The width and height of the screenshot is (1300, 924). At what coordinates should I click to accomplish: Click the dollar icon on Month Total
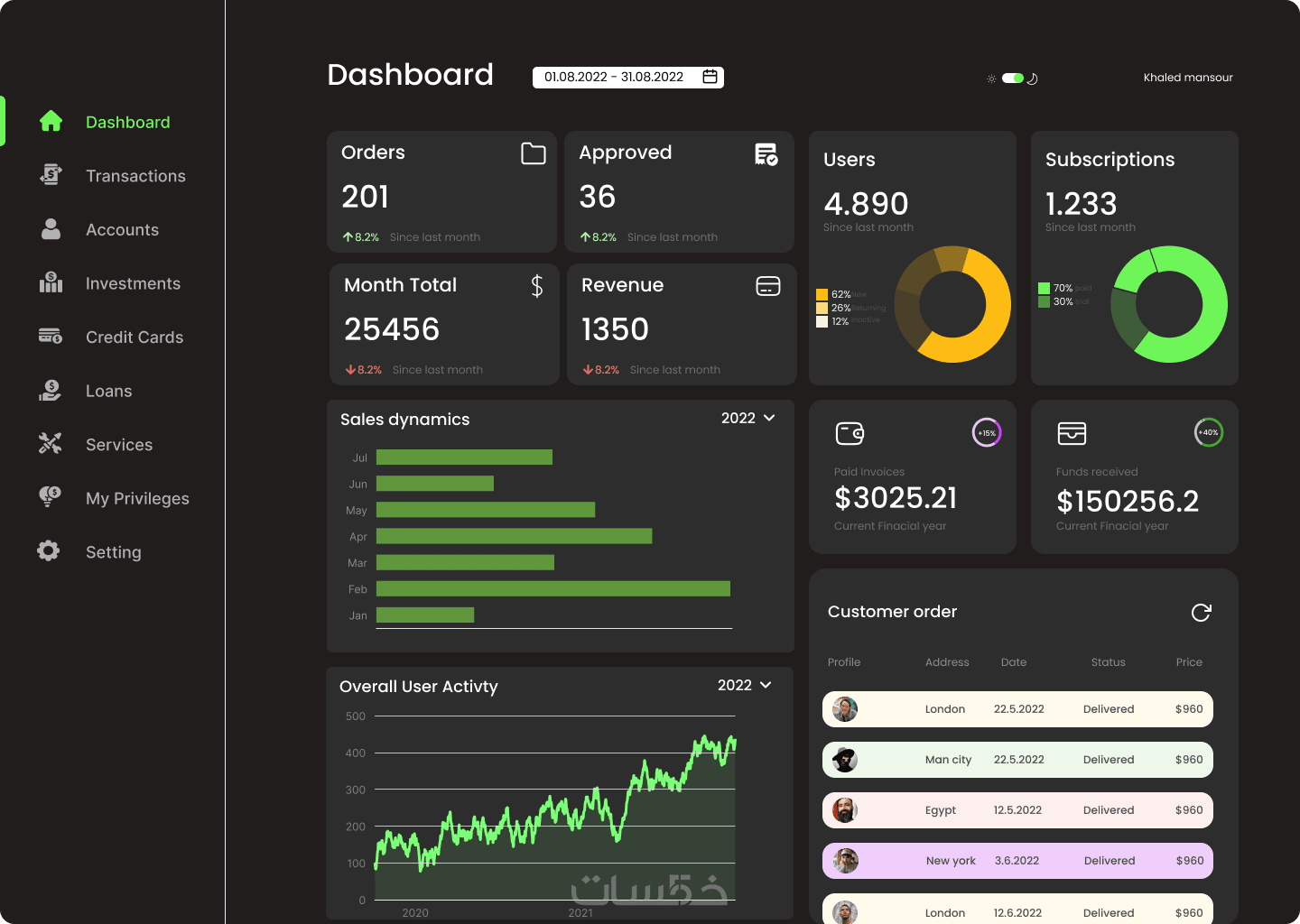pos(537,286)
